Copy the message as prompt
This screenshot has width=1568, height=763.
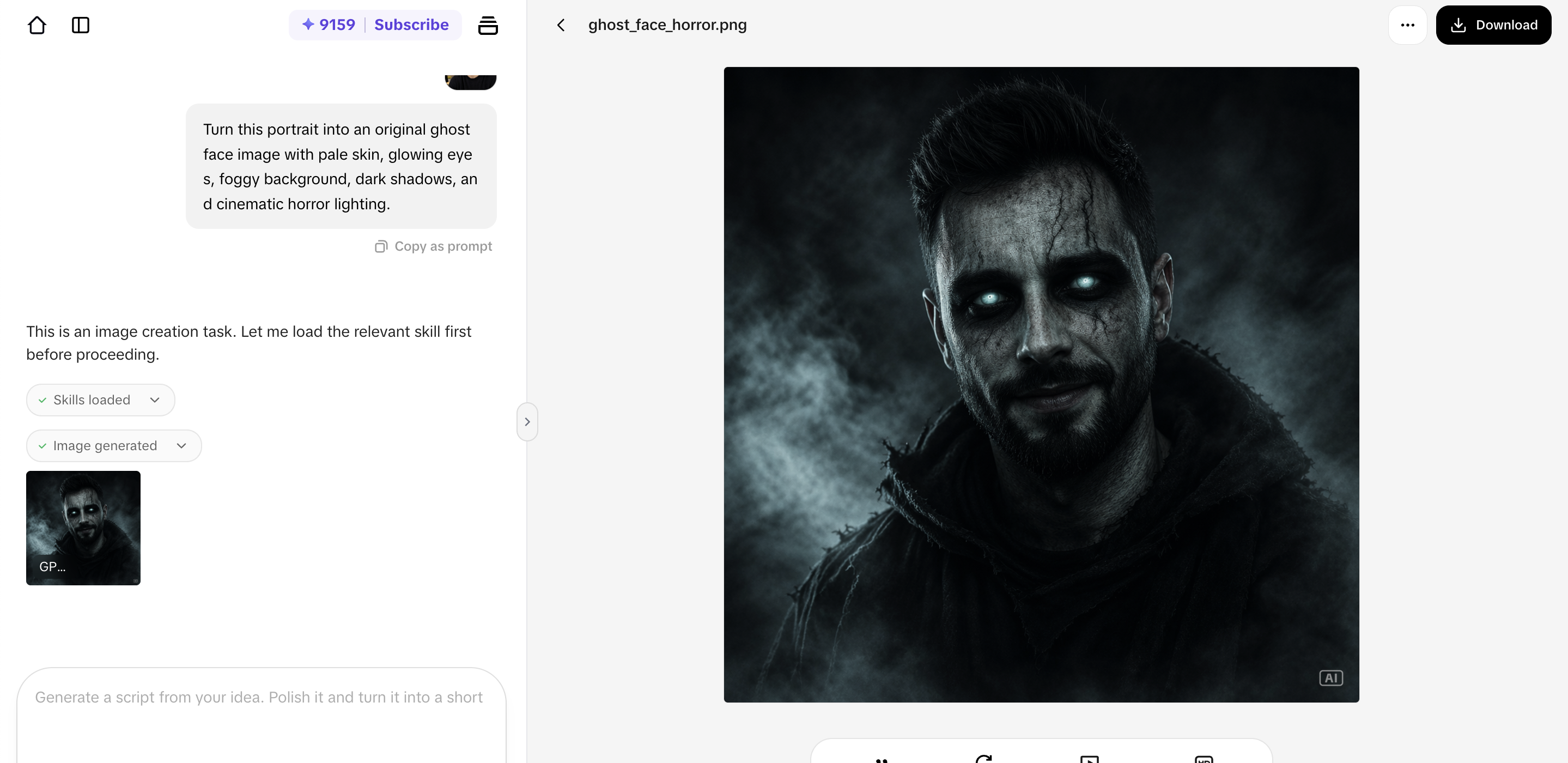(x=433, y=246)
